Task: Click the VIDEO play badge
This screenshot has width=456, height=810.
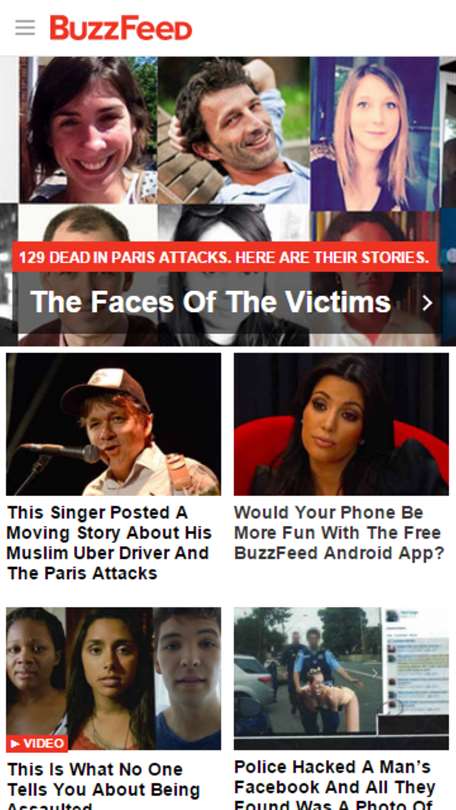Action: (x=37, y=743)
